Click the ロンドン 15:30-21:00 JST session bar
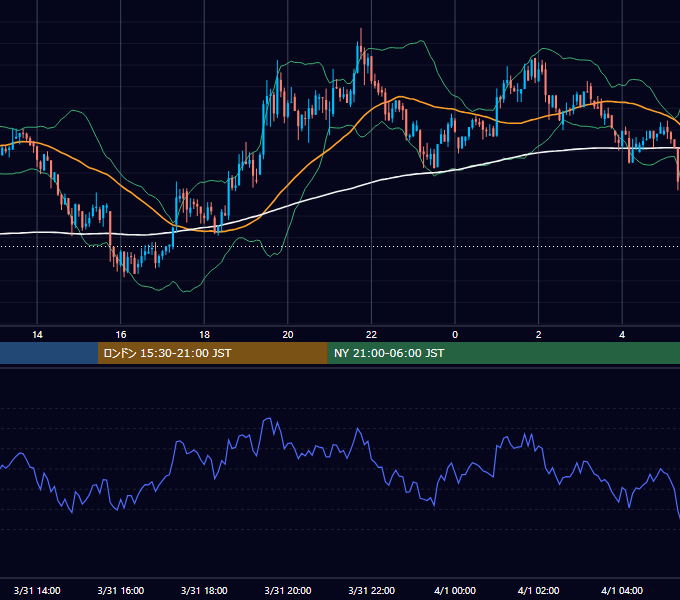This screenshot has width=680, height=600. click(x=212, y=353)
